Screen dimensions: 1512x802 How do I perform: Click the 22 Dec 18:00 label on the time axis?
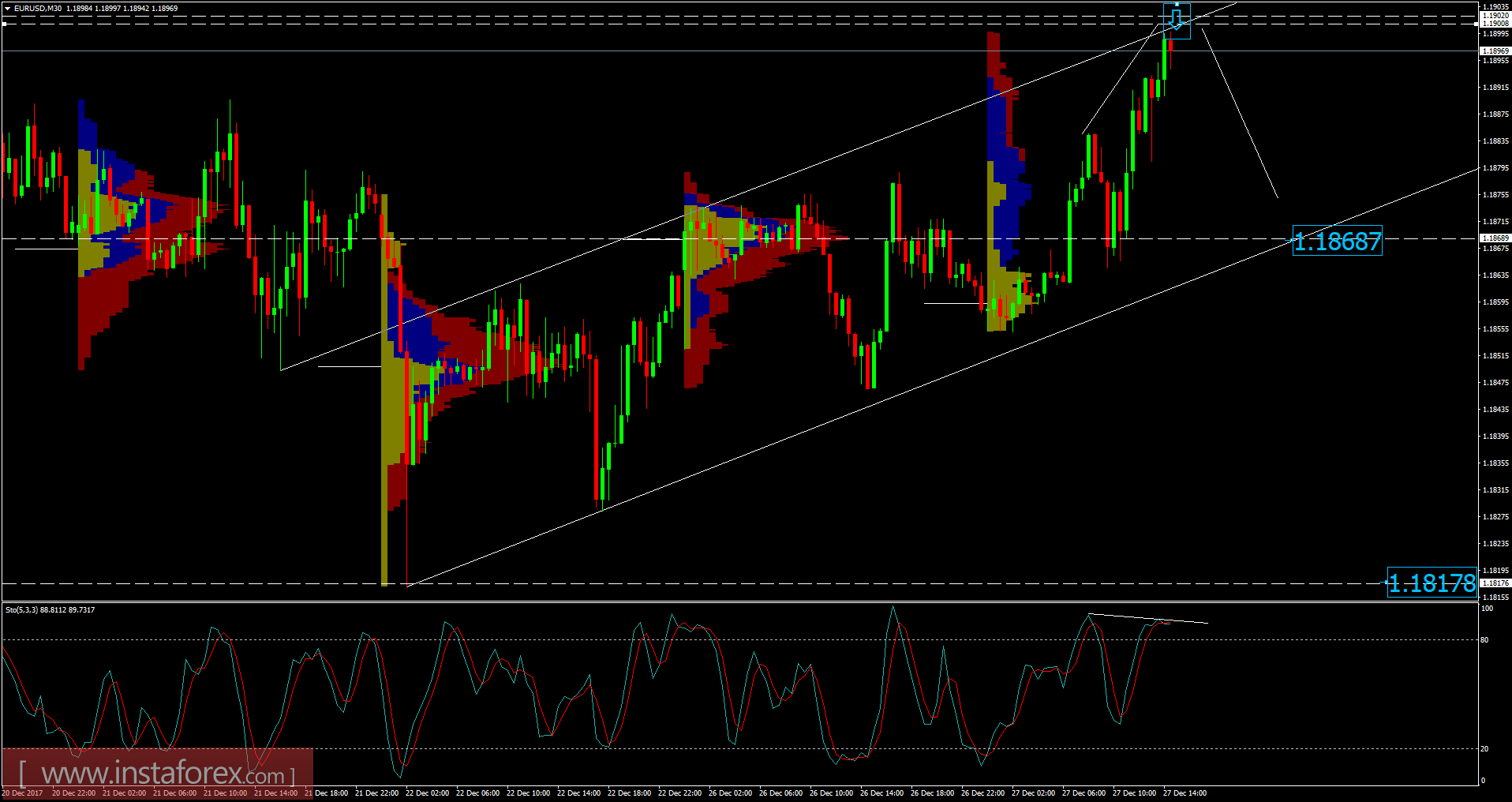click(x=629, y=793)
